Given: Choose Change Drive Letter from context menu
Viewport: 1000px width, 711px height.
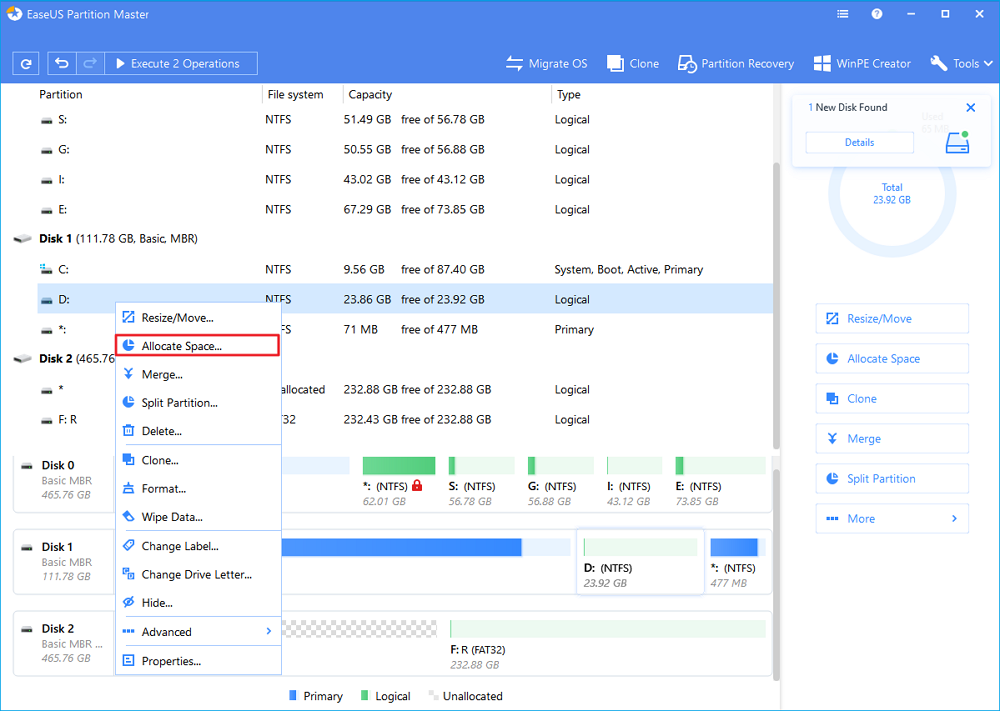Looking at the screenshot, I should [x=197, y=575].
